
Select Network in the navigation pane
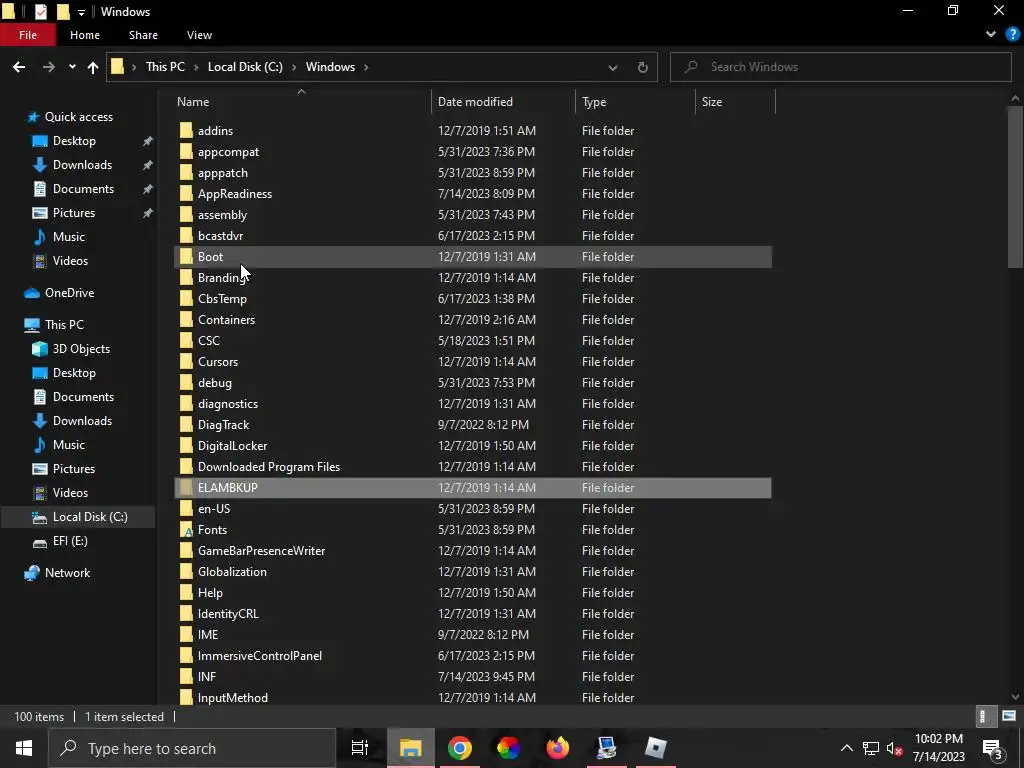point(67,573)
